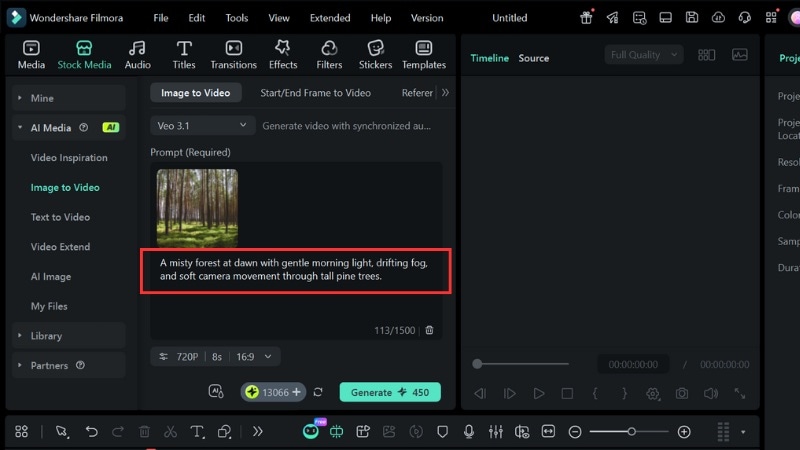
Task: Delete prompt text with trash icon
Action: point(430,330)
